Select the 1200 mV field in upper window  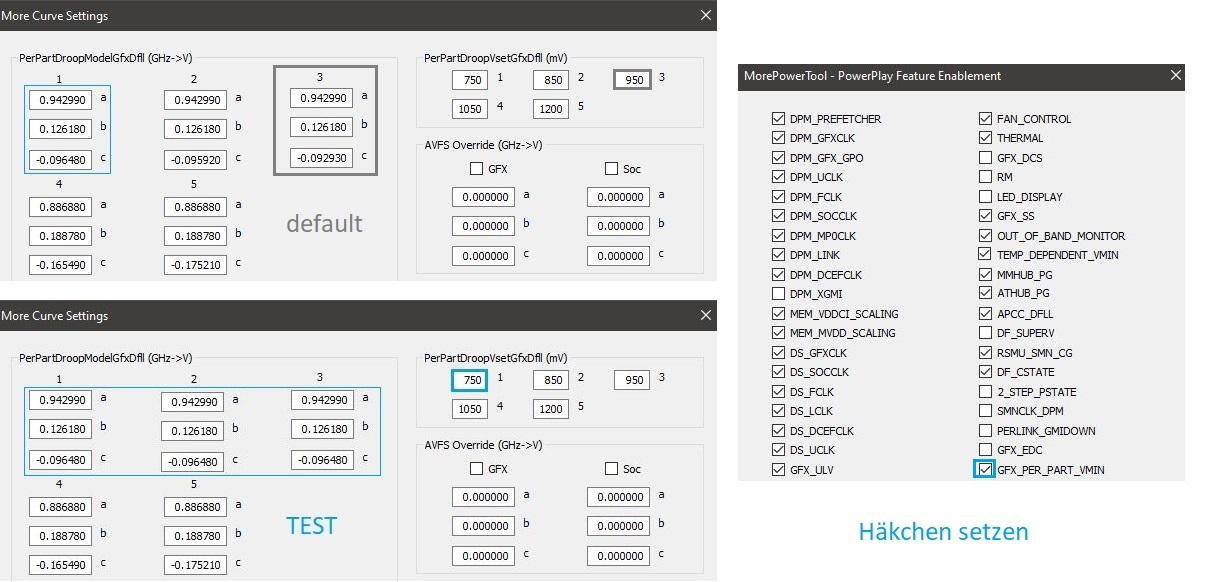[x=551, y=109]
